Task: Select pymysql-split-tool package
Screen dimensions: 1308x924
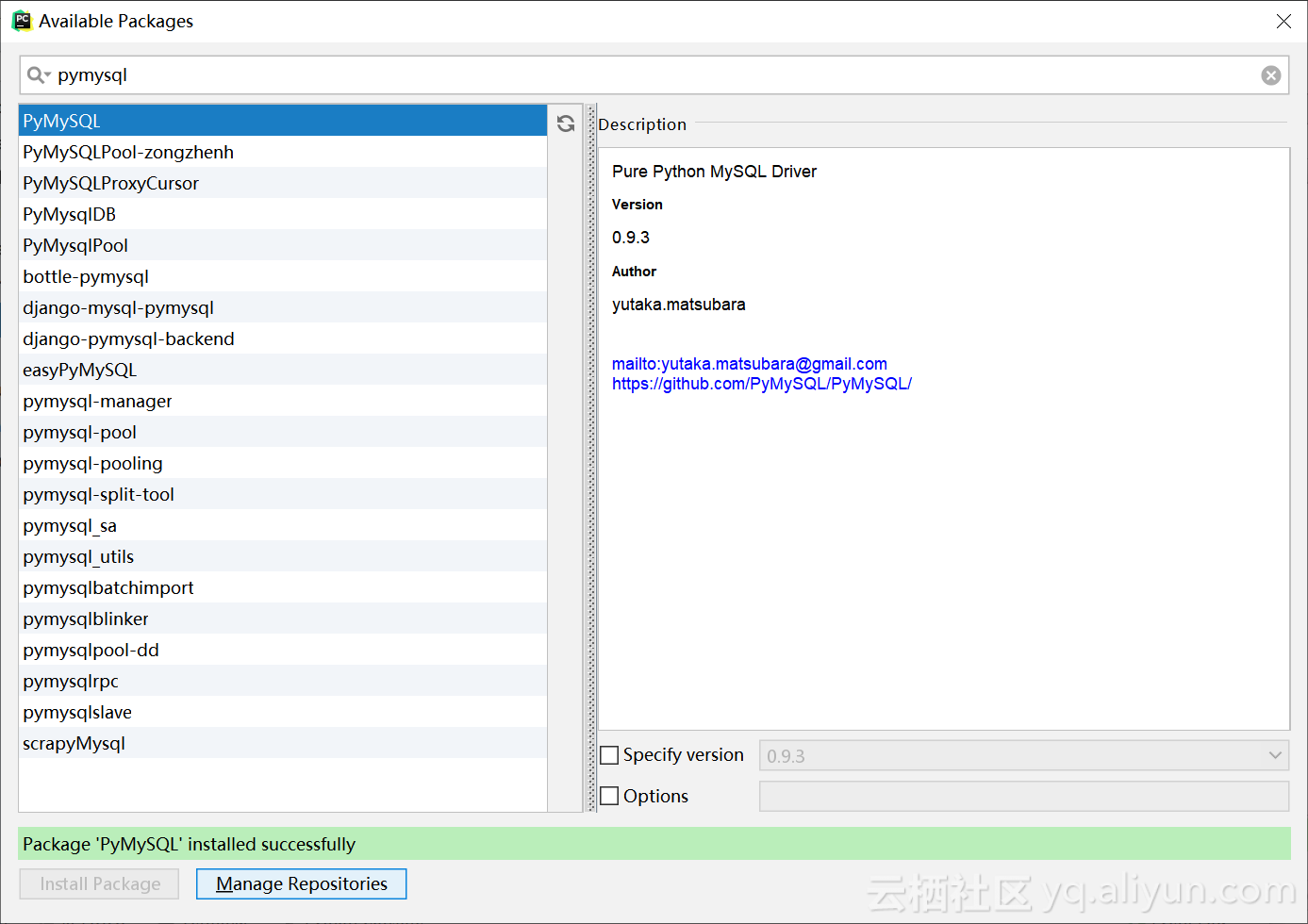Action: (x=283, y=494)
